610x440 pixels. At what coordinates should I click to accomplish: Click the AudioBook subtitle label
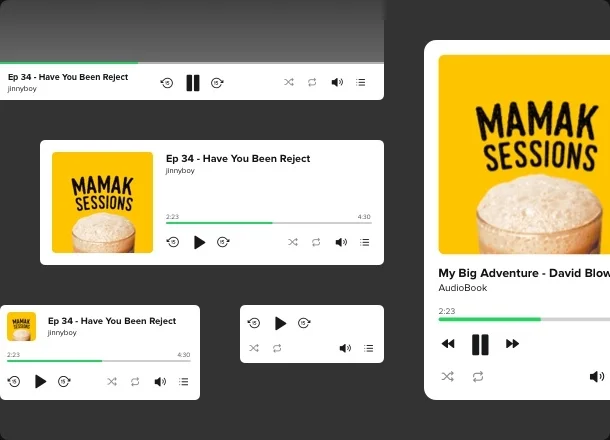pos(463,288)
